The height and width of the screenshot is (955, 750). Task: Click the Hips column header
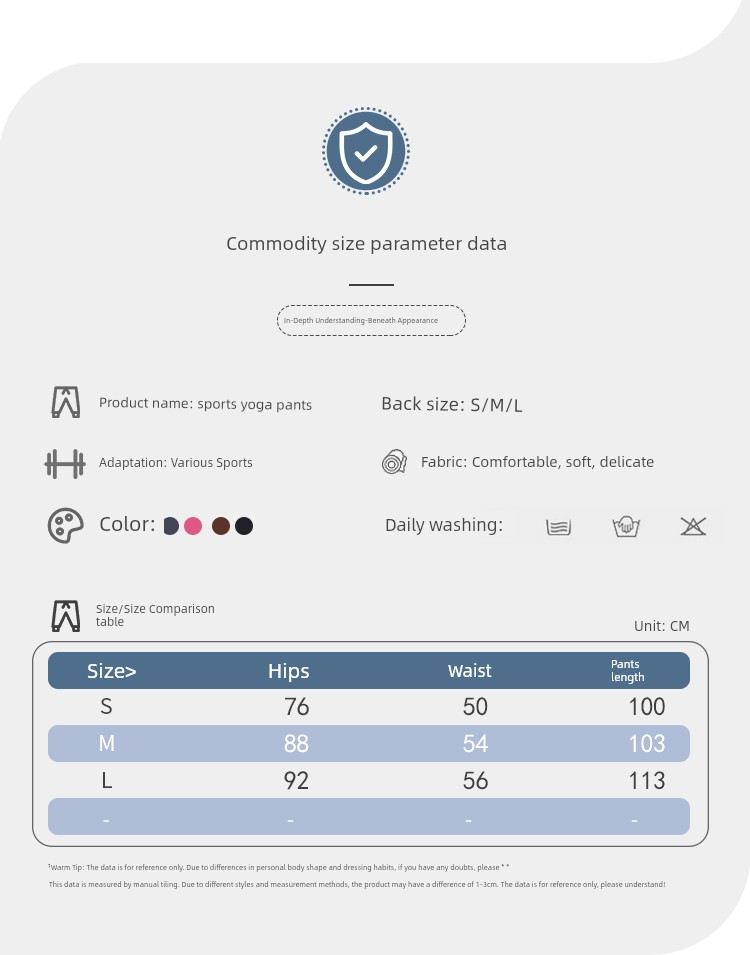coord(289,671)
